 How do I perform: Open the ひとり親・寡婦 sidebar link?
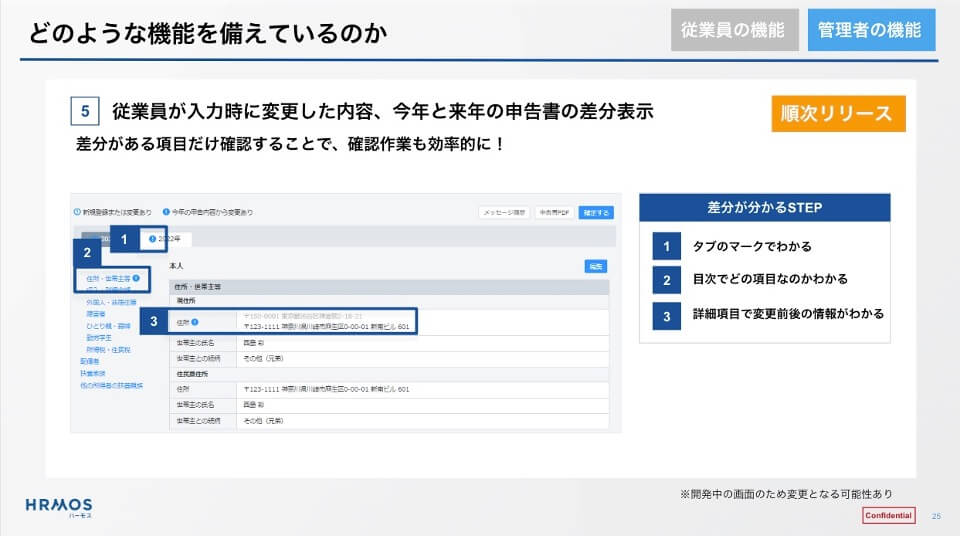tap(108, 325)
